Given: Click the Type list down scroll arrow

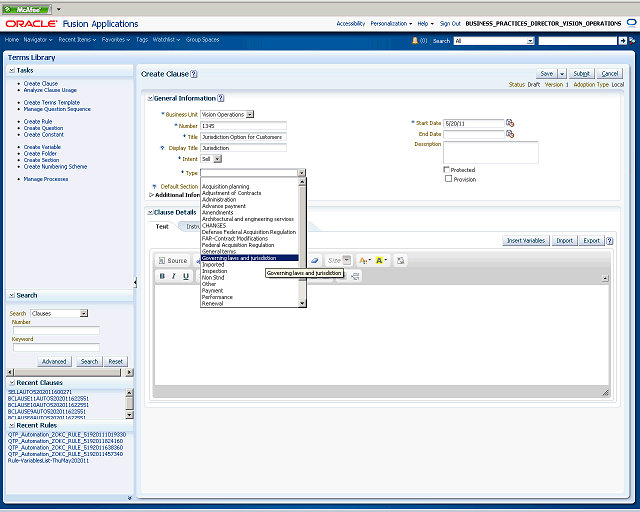Looking at the screenshot, I should point(302,303).
